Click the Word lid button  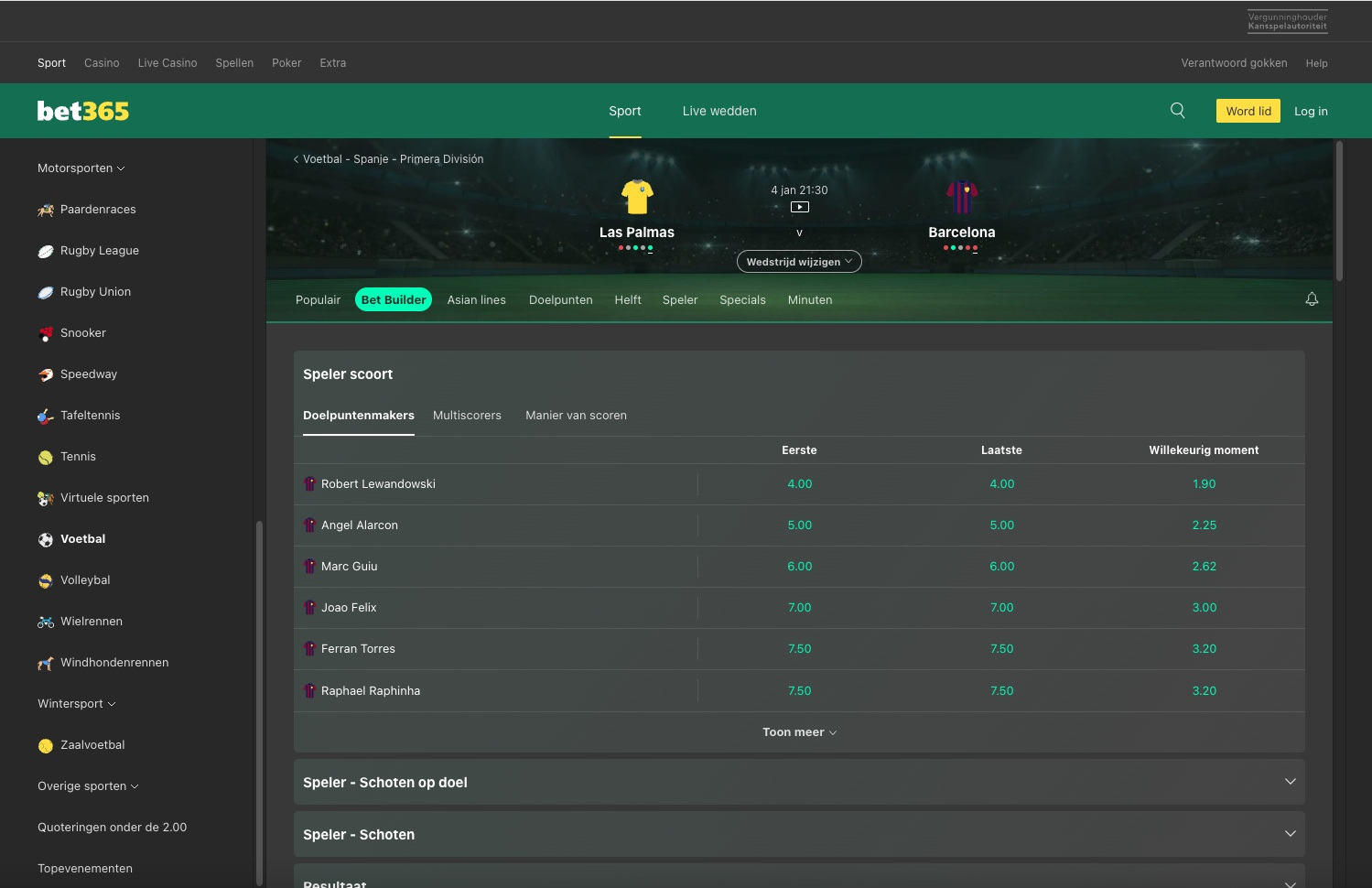1248,110
